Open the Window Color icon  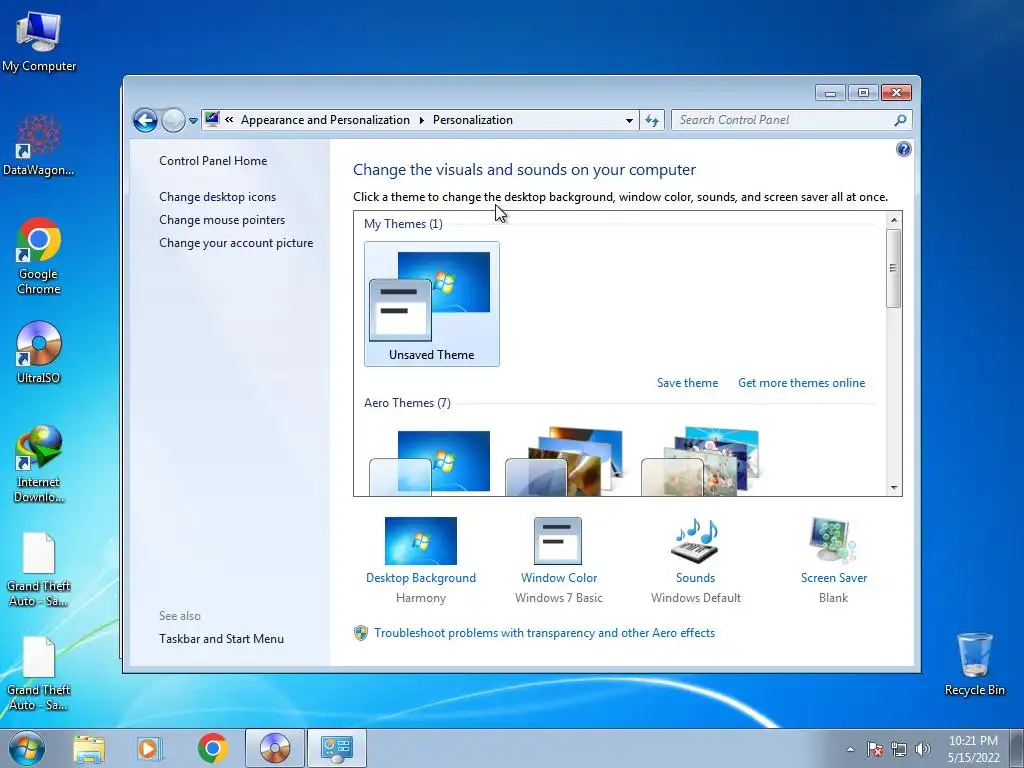click(x=558, y=541)
